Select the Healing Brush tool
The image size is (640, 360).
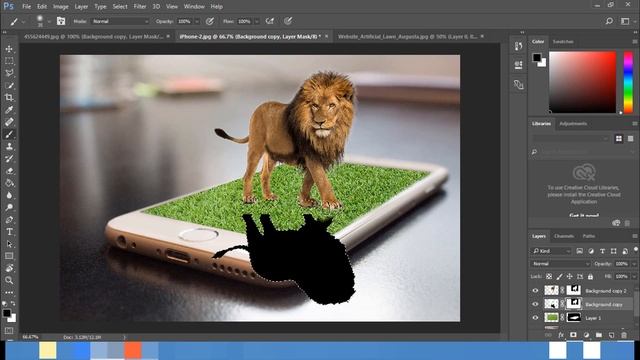(x=9, y=122)
